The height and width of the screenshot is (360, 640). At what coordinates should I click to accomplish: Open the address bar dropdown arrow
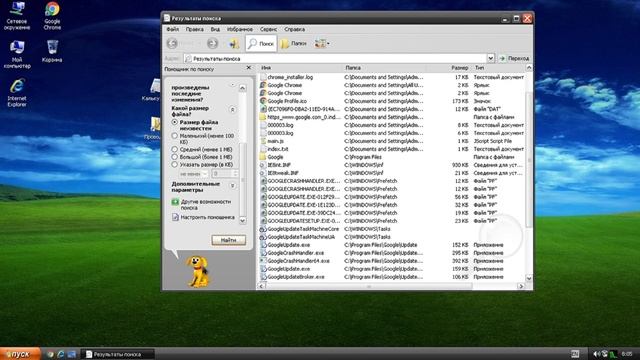pyautogui.click(x=491, y=58)
